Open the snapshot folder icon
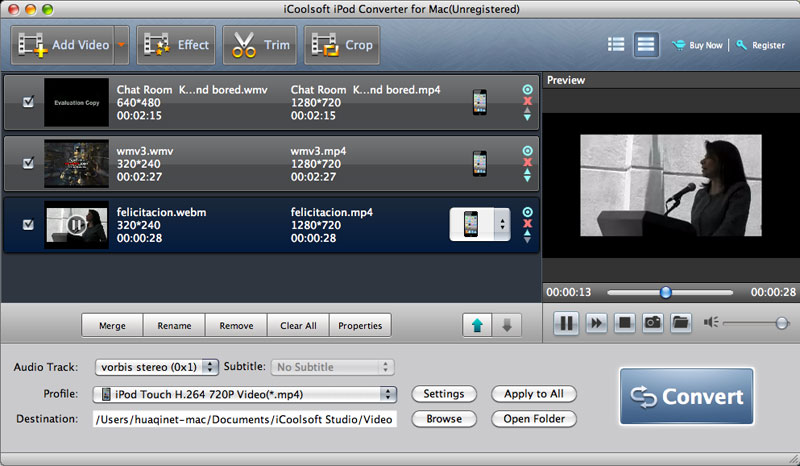Viewport: 800px width, 466px height. (x=681, y=323)
